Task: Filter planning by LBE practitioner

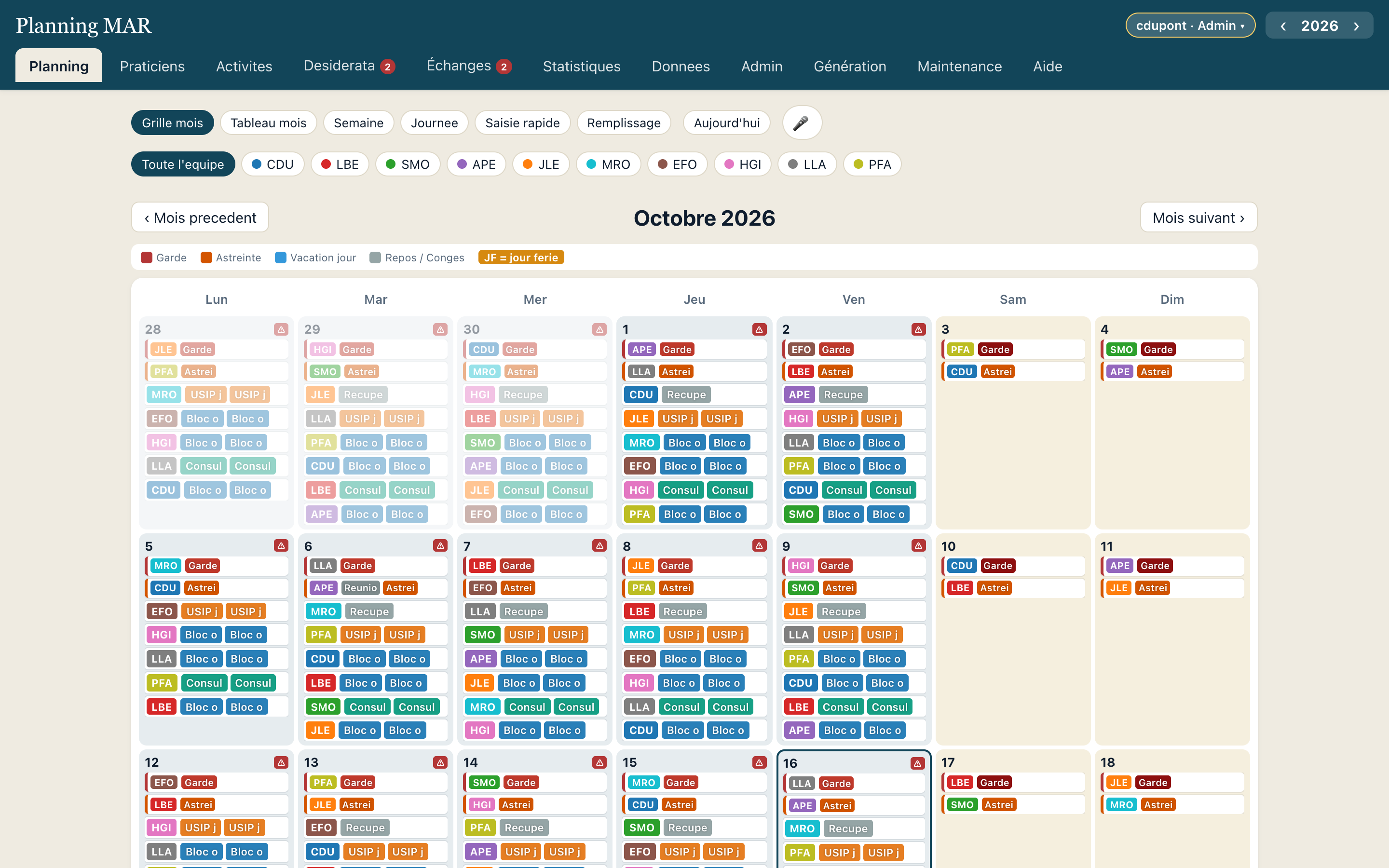Action: click(x=340, y=164)
